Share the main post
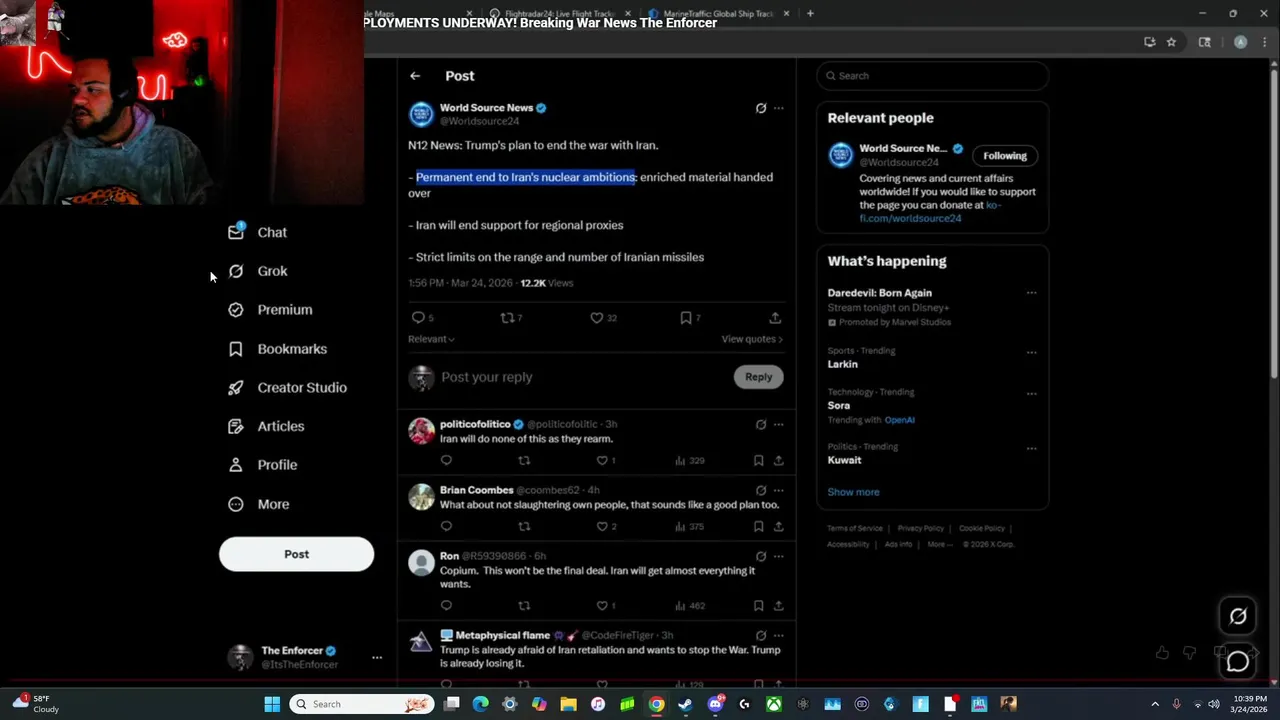The image size is (1280, 720). click(775, 318)
